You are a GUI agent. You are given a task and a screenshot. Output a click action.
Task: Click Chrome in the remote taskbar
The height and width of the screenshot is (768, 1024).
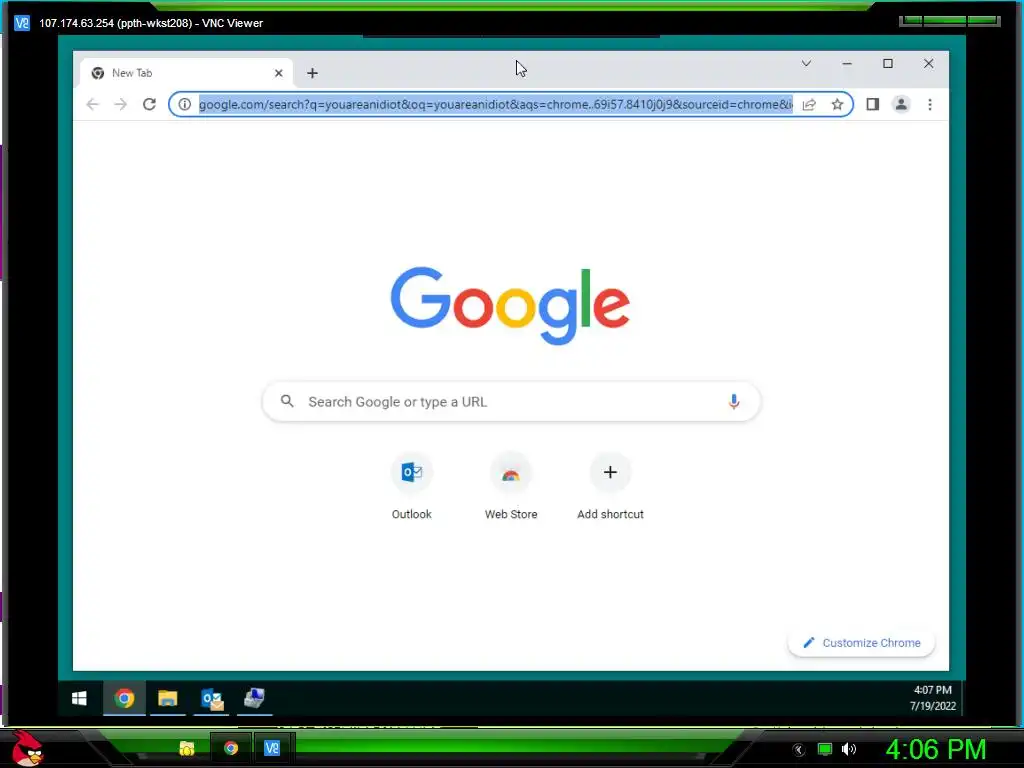pos(124,699)
